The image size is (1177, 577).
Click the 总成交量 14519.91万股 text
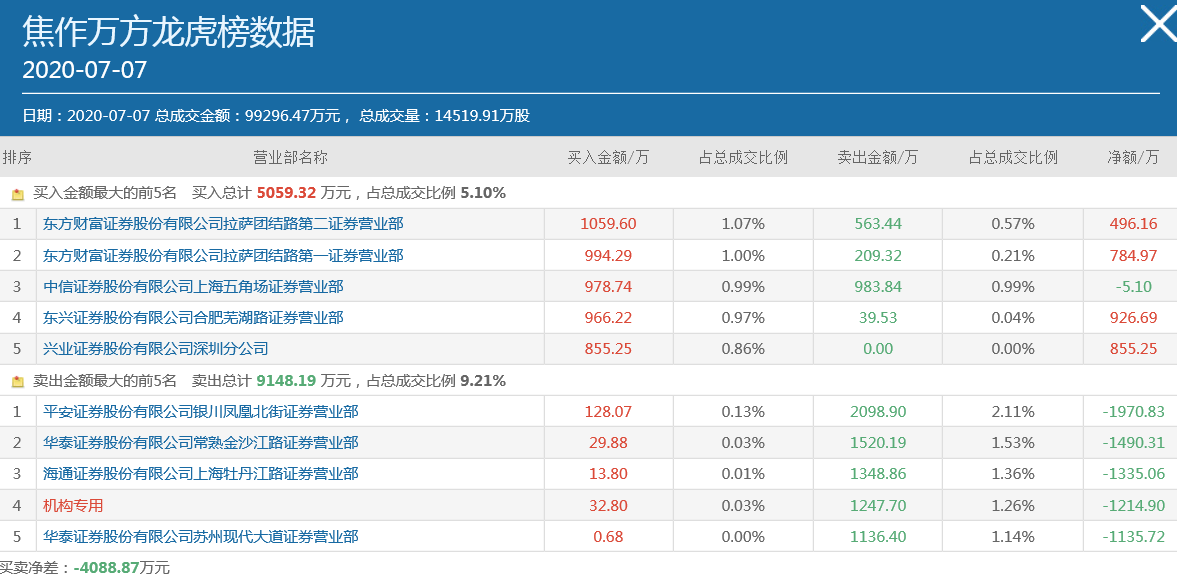click(444, 116)
